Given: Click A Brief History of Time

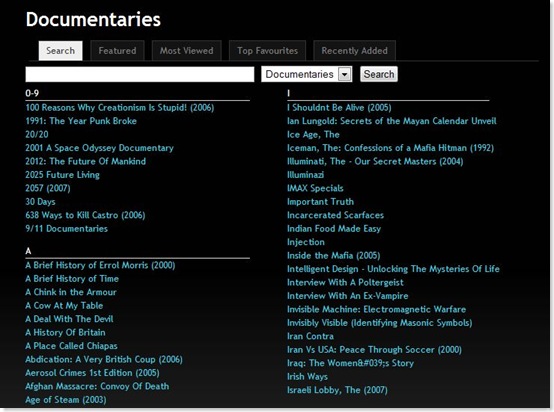Looking at the screenshot, I should coord(72,278).
